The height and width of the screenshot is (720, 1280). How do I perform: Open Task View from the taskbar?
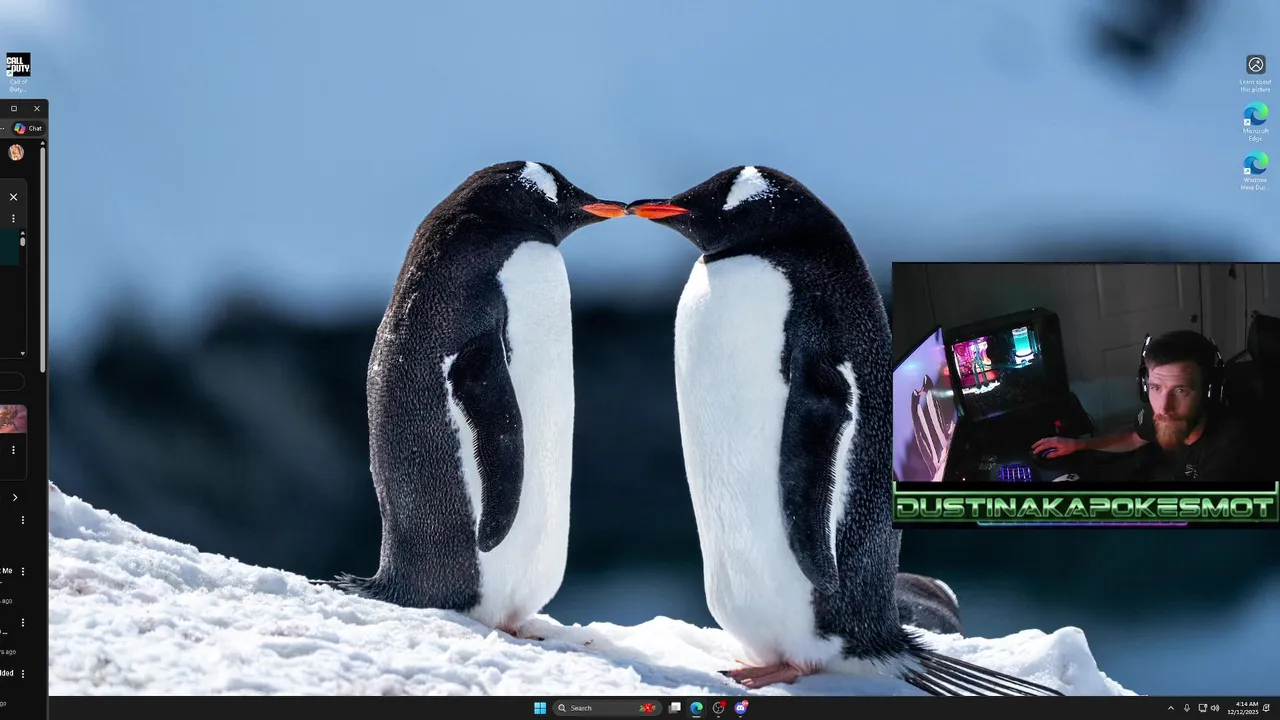[675, 708]
